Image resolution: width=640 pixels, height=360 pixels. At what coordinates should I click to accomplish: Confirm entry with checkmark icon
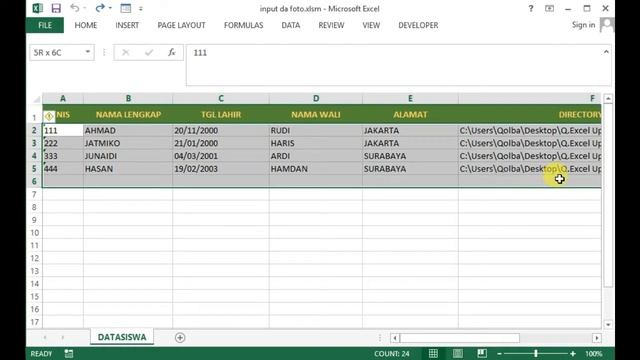tap(149, 52)
